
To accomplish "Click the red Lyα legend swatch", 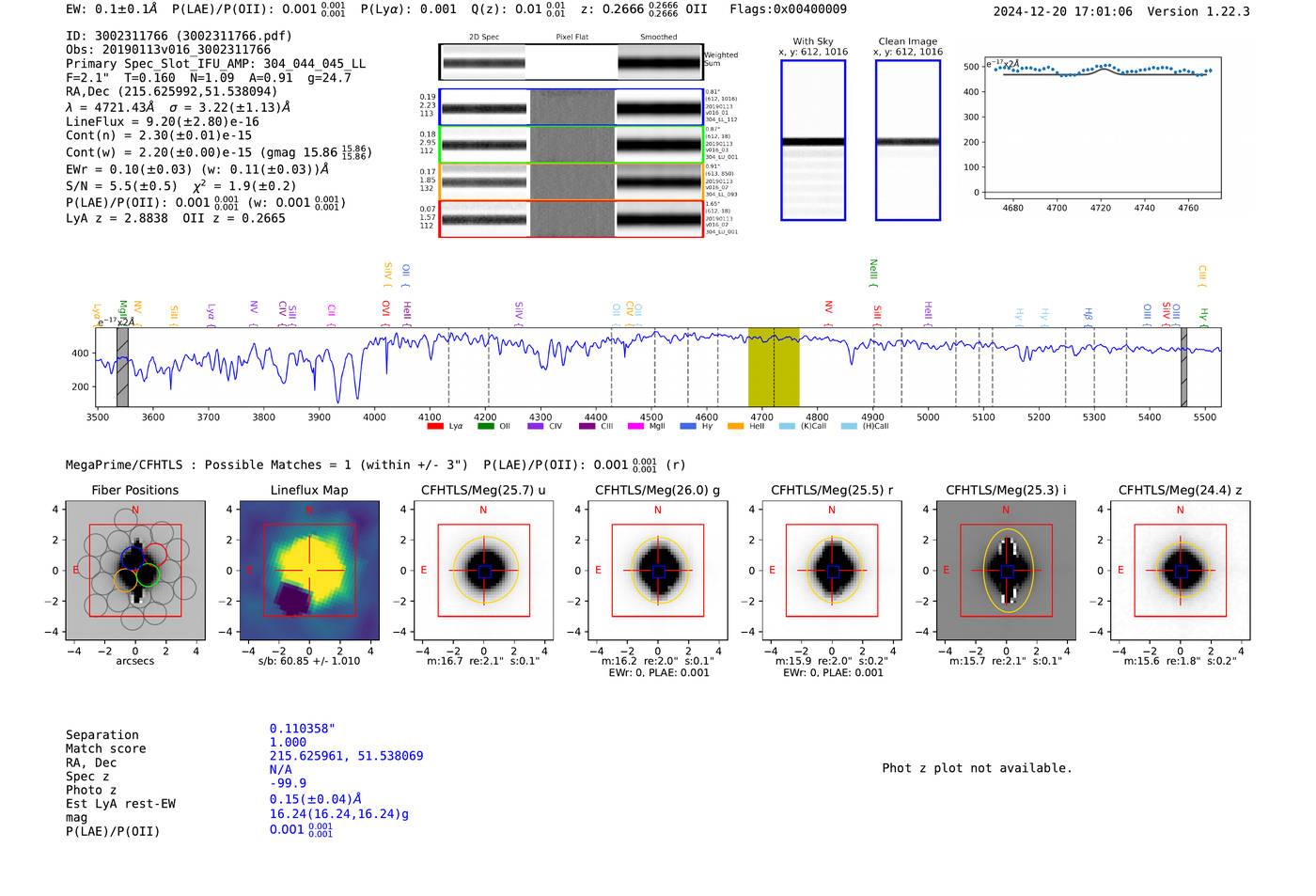I will 434,426.
